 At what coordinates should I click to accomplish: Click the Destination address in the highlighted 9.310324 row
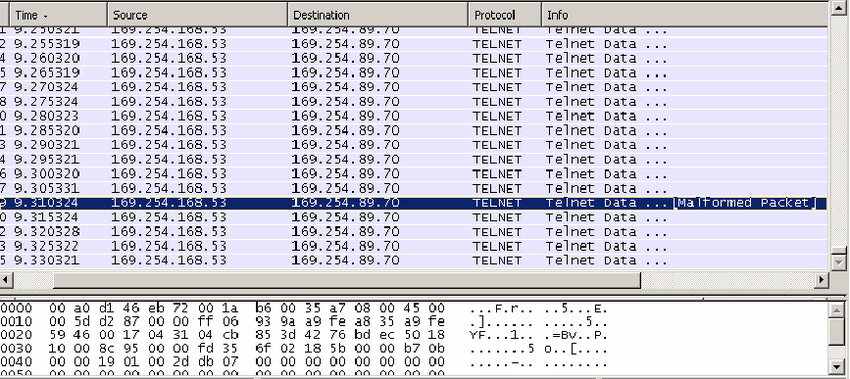tap(345, 203)
